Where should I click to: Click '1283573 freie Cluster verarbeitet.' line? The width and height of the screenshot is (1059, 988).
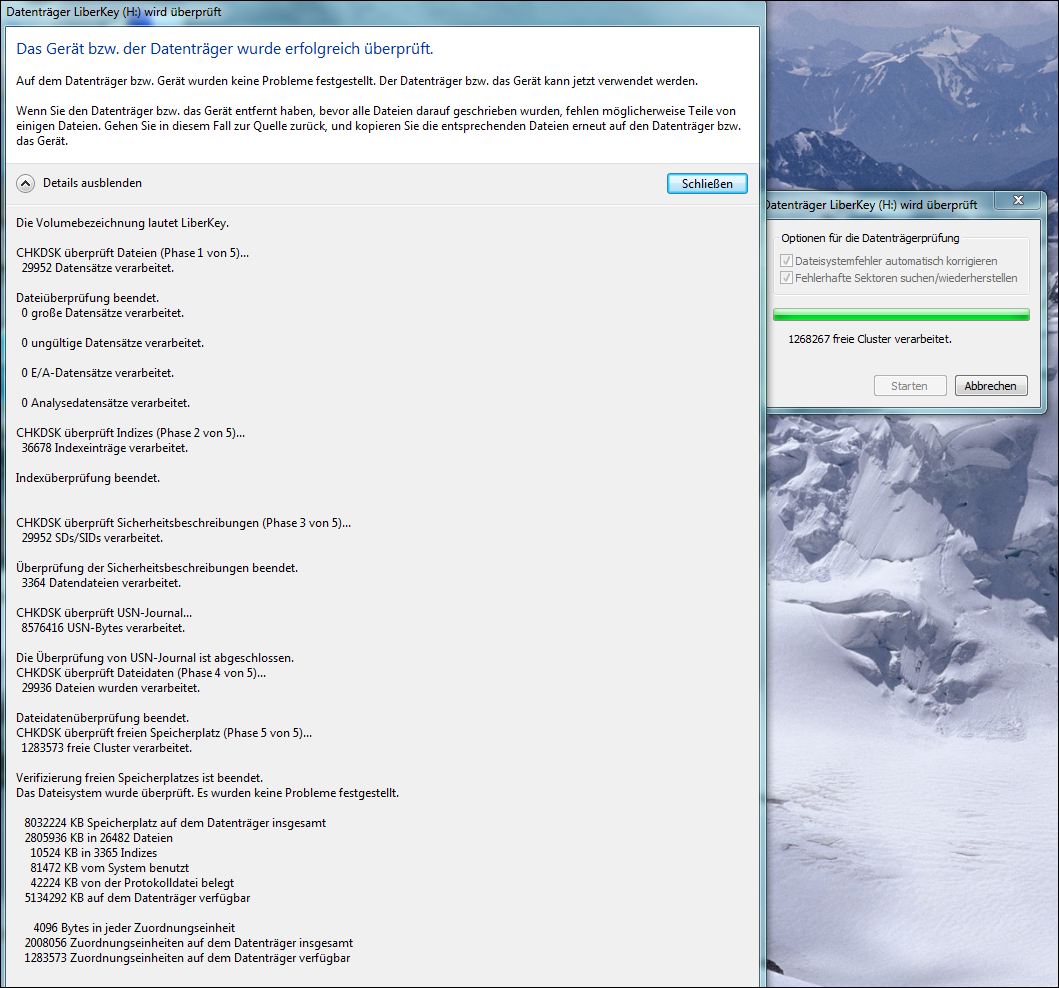pos(107,748)
